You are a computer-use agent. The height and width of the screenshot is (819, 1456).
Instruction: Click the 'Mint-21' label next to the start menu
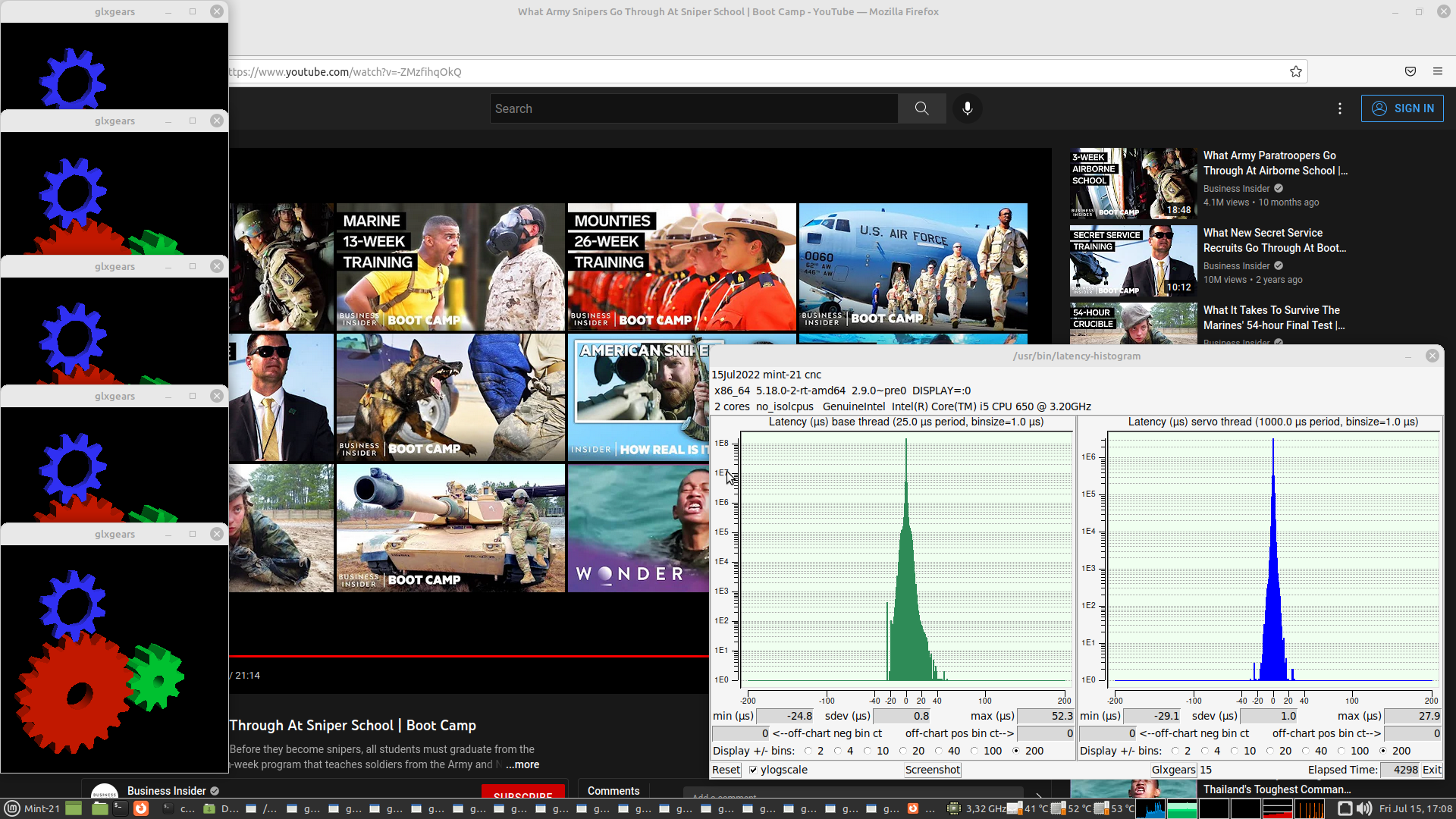(x=42, y=808)
